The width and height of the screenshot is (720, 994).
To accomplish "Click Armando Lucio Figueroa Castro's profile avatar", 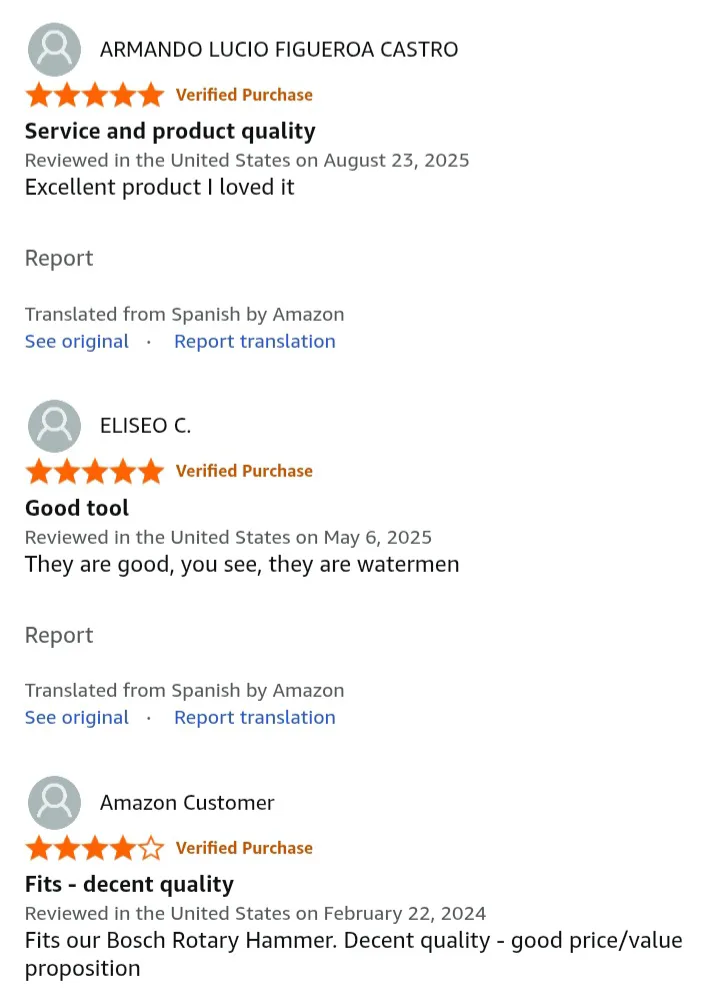I will [x=54, y=49].
